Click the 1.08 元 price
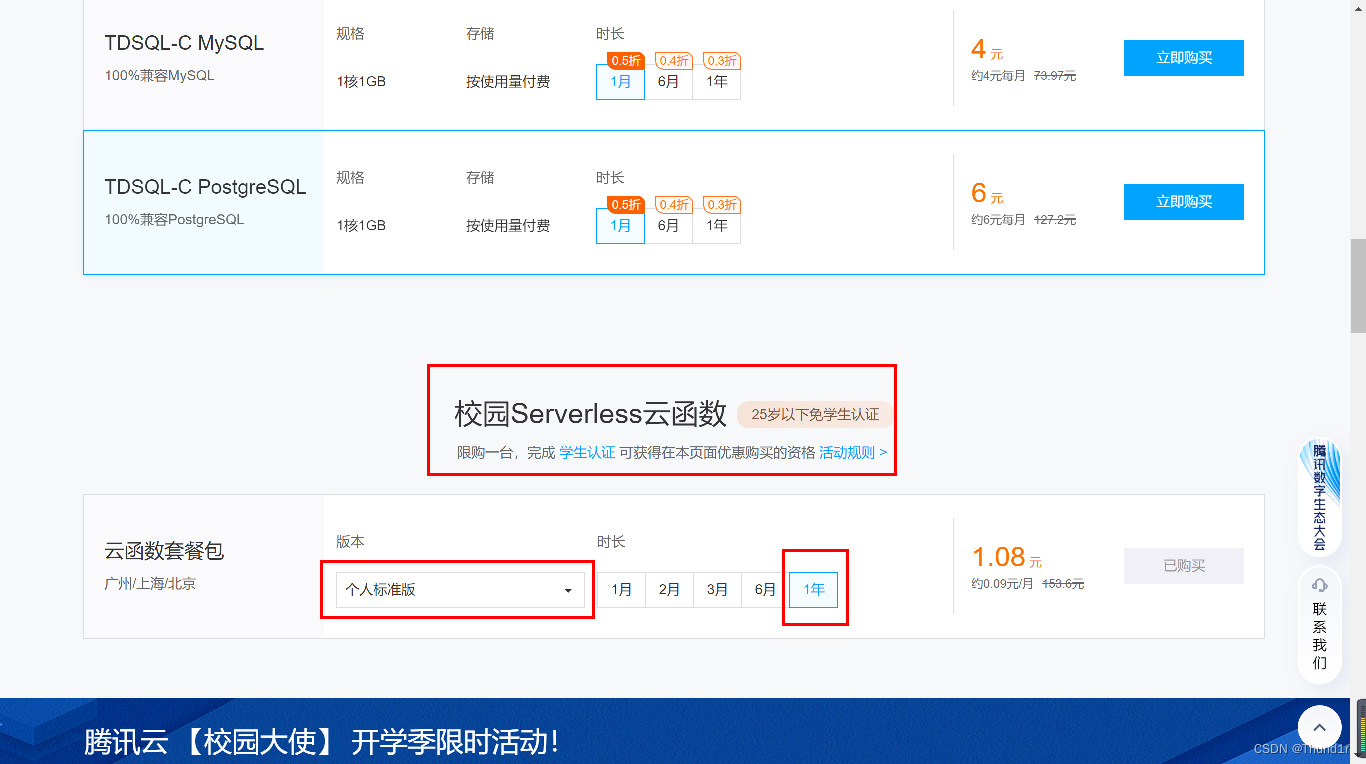Image resolution: width=1366 pixels, height=764 pixels. point(1007,557)
